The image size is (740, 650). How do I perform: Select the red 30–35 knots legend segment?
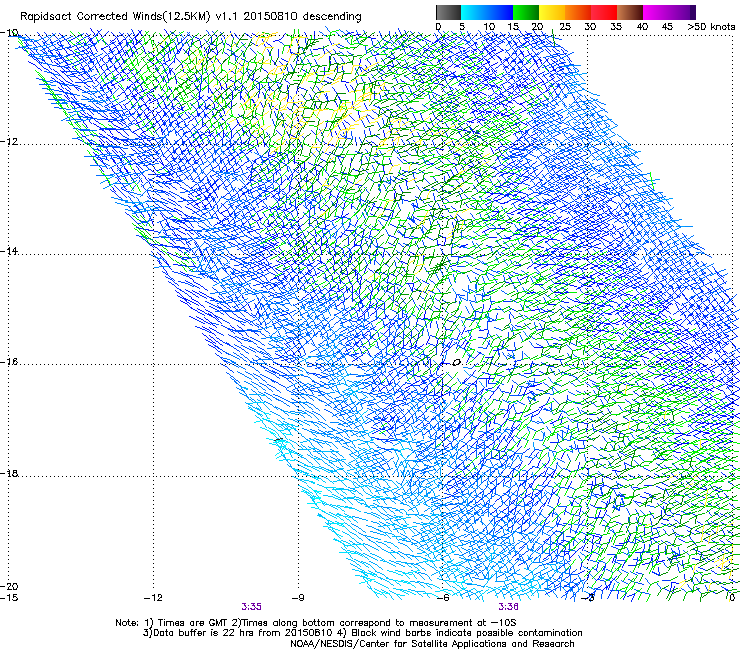604,12
